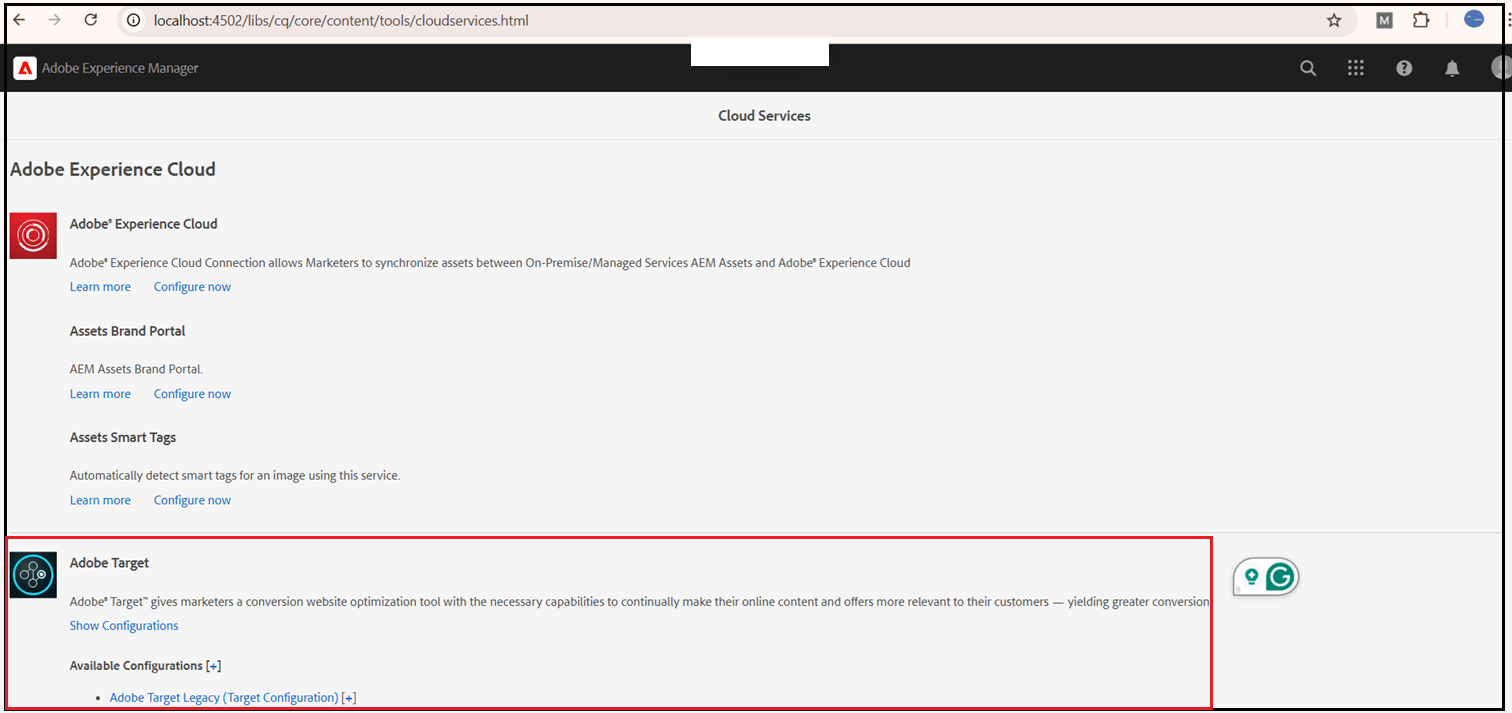Click the 'AEM Assets Brand Portal.' description text
The width and height of the screenshot is (1512, 713).
tap(136, 369)
